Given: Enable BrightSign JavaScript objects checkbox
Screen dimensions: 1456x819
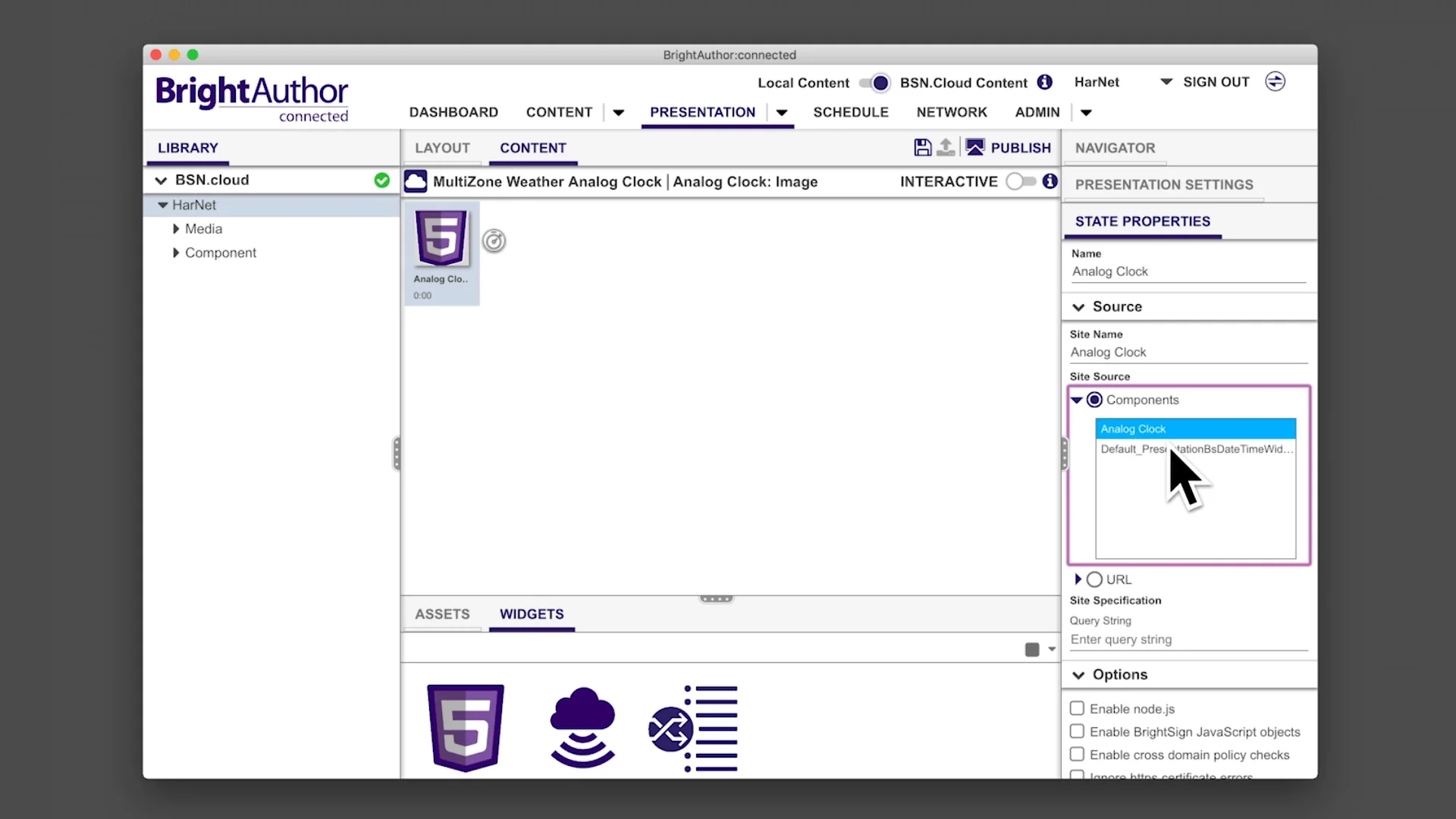Looking at the screenshot, I should coord(1077,731).
